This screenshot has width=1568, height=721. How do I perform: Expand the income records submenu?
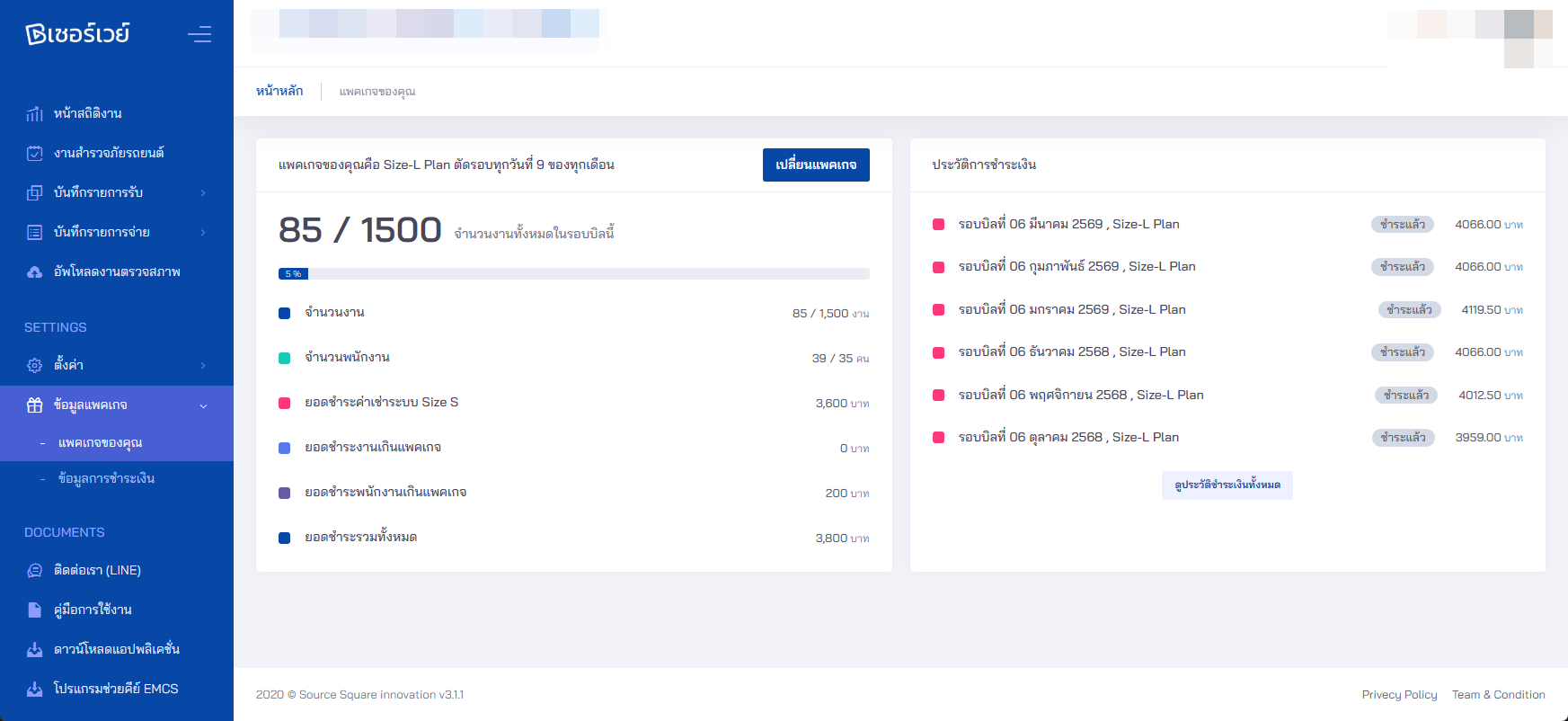click(x=203, y=192)
